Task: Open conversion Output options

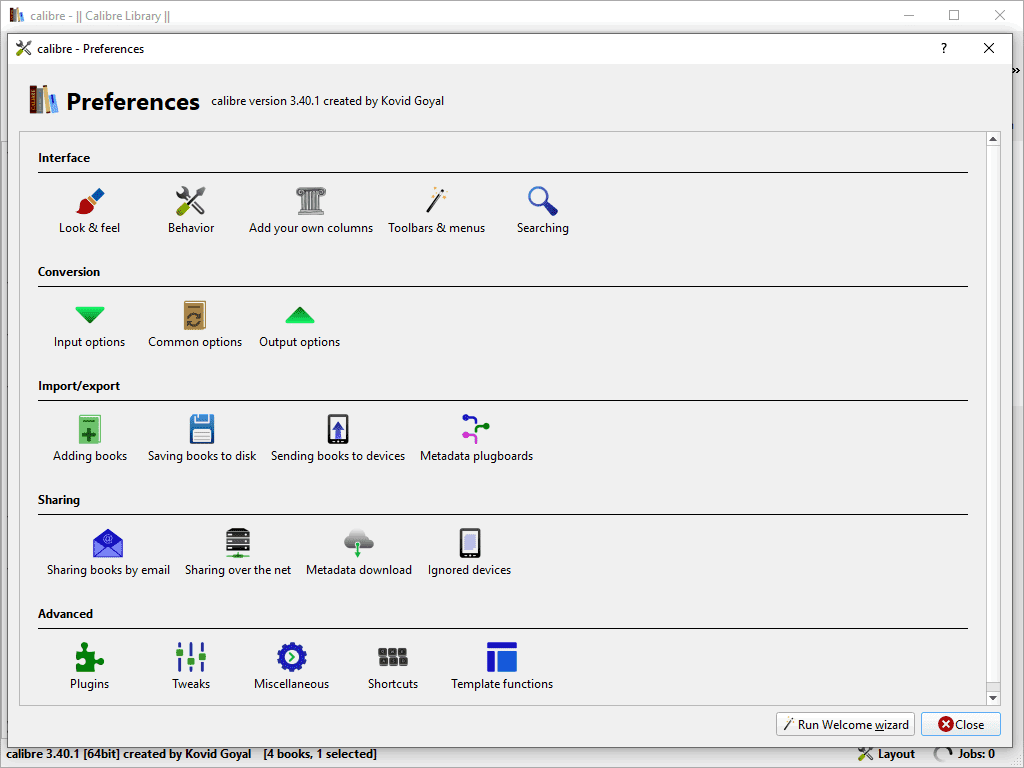Action: click(300, 325)
